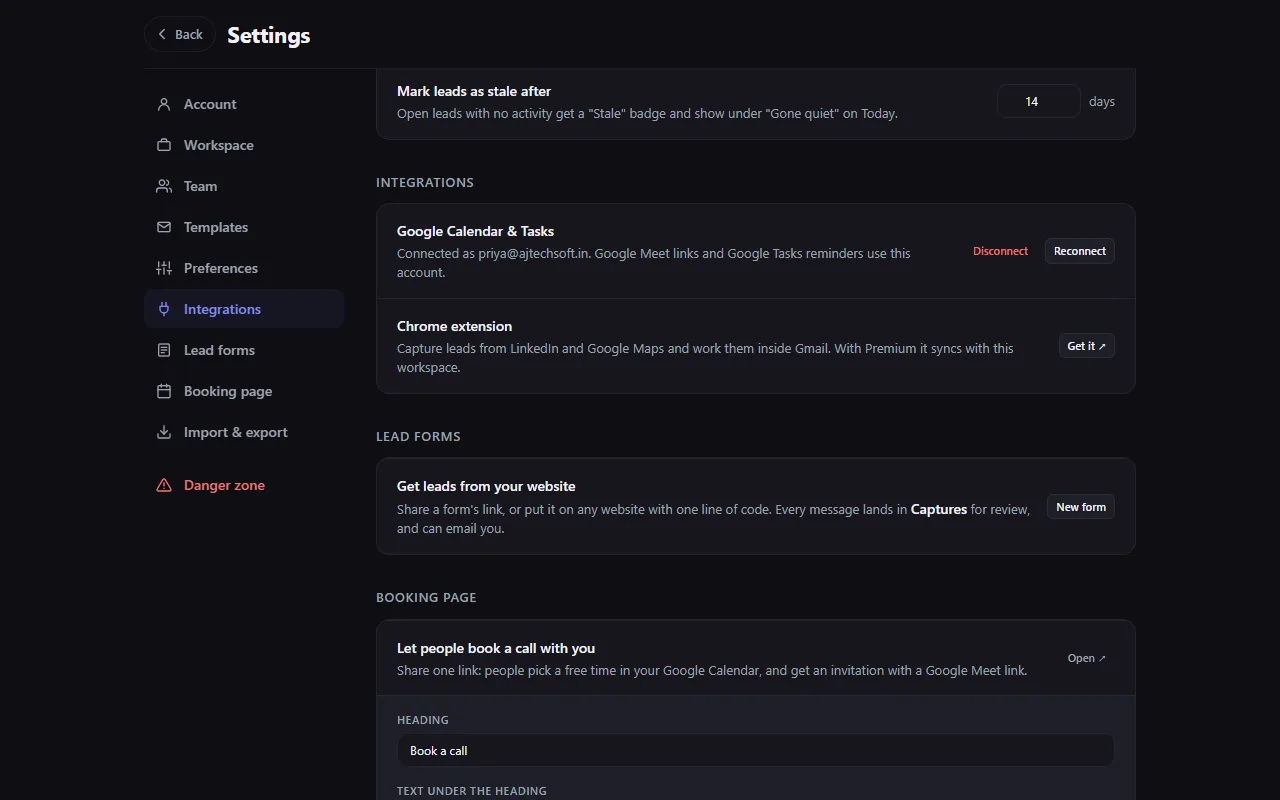Get the Chrome extension

(1087, 346)
